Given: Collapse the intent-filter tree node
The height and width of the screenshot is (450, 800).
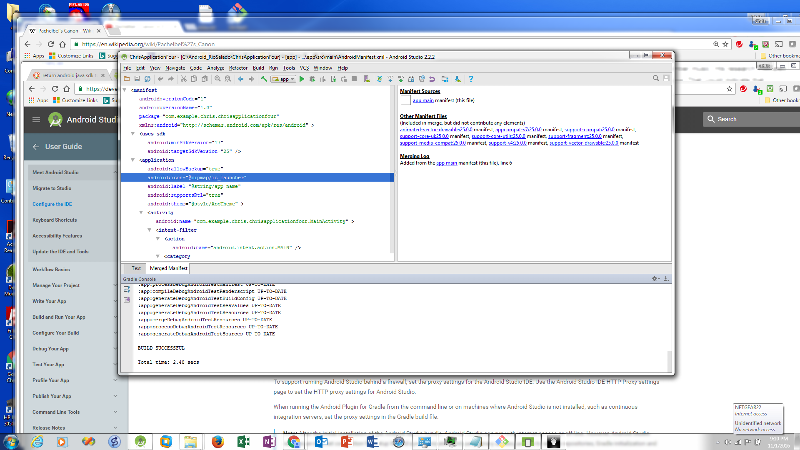Looking at the screenshot, I should click(149, 230).
